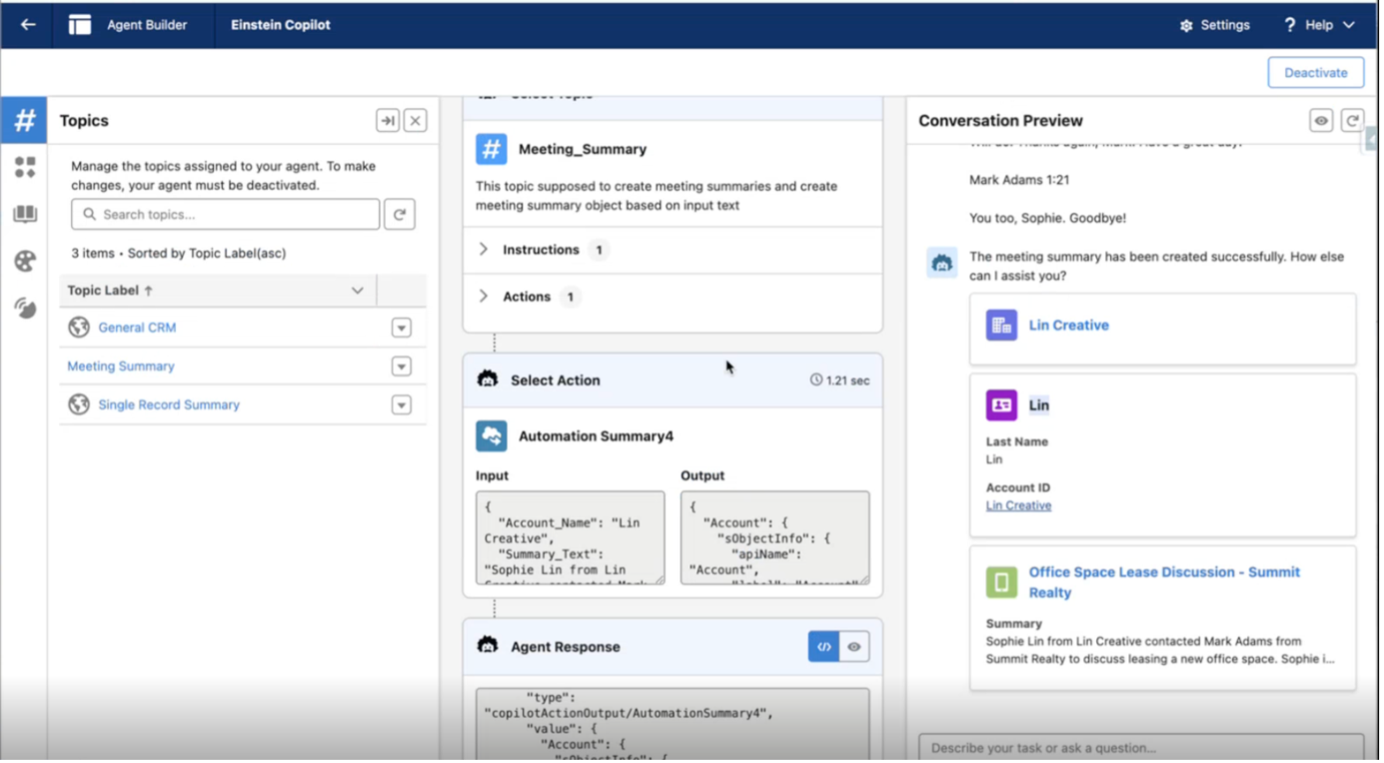Click the Meeting_Summary hash topic icon

492,150
